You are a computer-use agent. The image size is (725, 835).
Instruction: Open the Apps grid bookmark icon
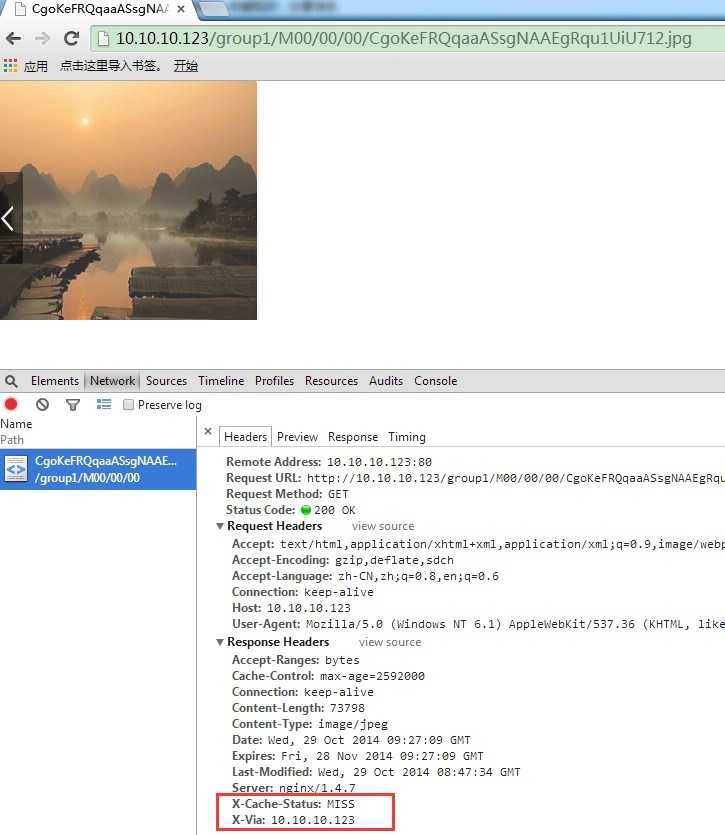click(x=10, y=66)
